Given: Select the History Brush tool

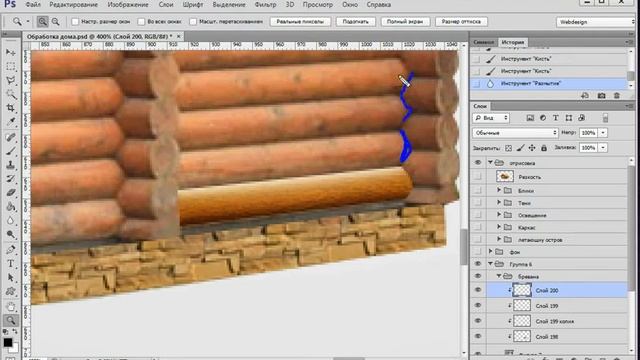Looking at the screenshot, I should pyautogui.click(x=11, y=179).
